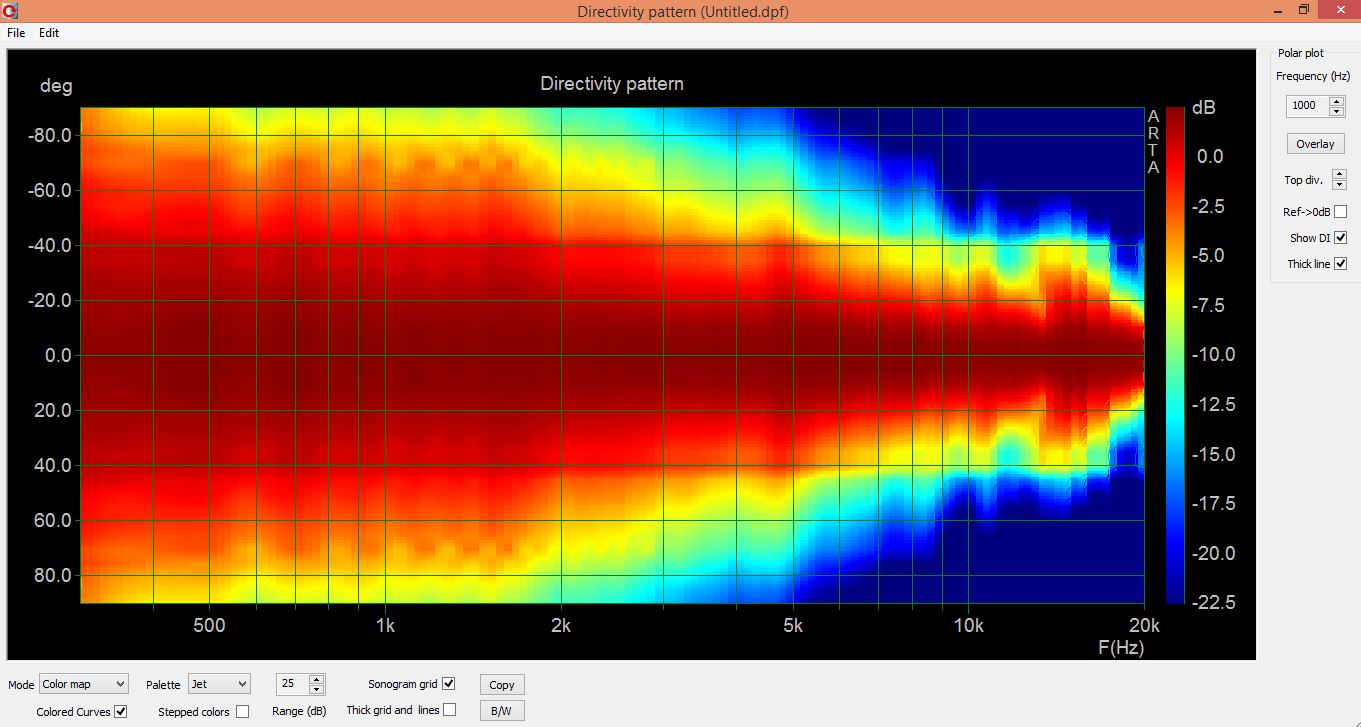The image size is (1361, 727).
Task: Expand the Palette dropdown set to Jet
Action: [219, 684]
